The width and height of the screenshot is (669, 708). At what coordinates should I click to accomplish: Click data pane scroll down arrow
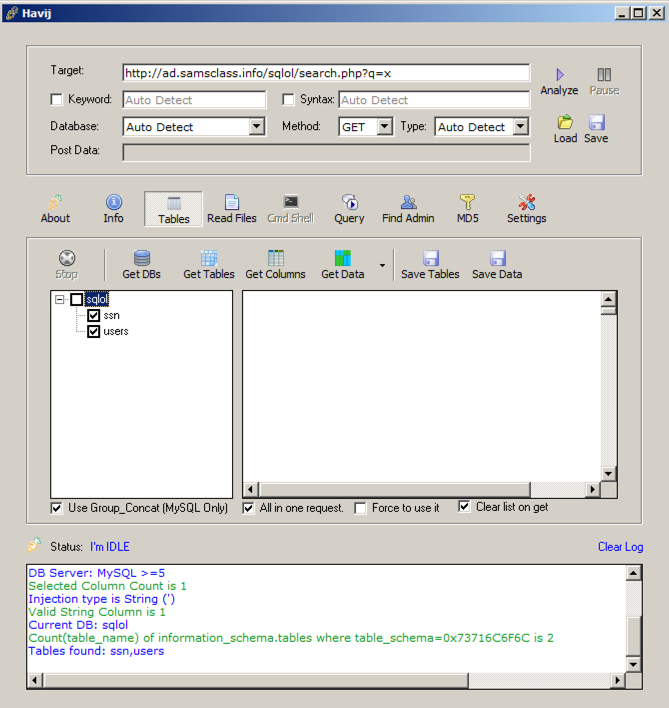tap(609, 474)
